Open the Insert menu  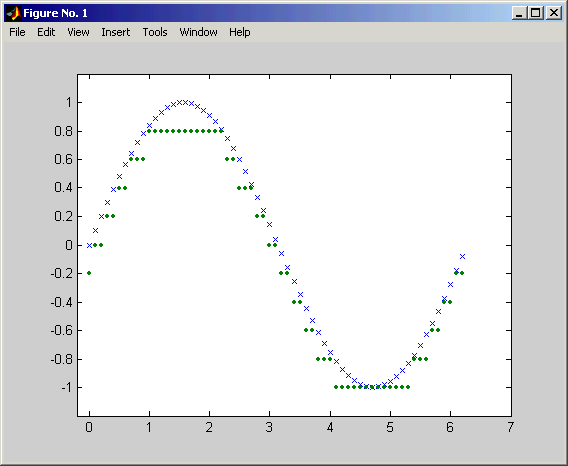[116, 32]
